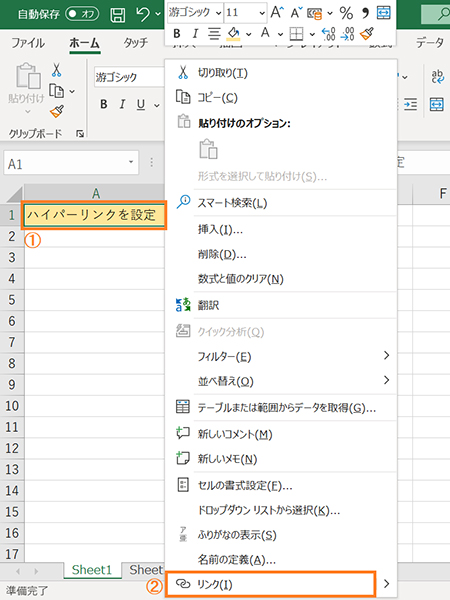Screen dimensions: 450x600
Task: Click the paste option clipboard icon
Action: click(x=209, y=149)
